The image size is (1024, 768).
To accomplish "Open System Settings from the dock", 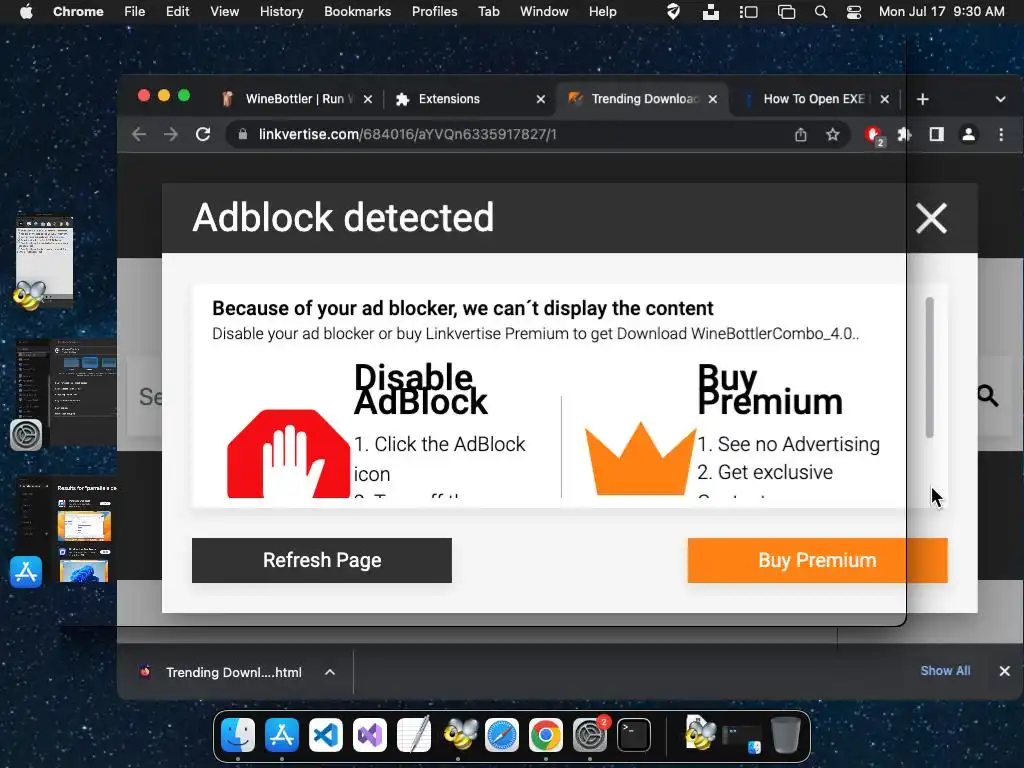I will (590, 735).
